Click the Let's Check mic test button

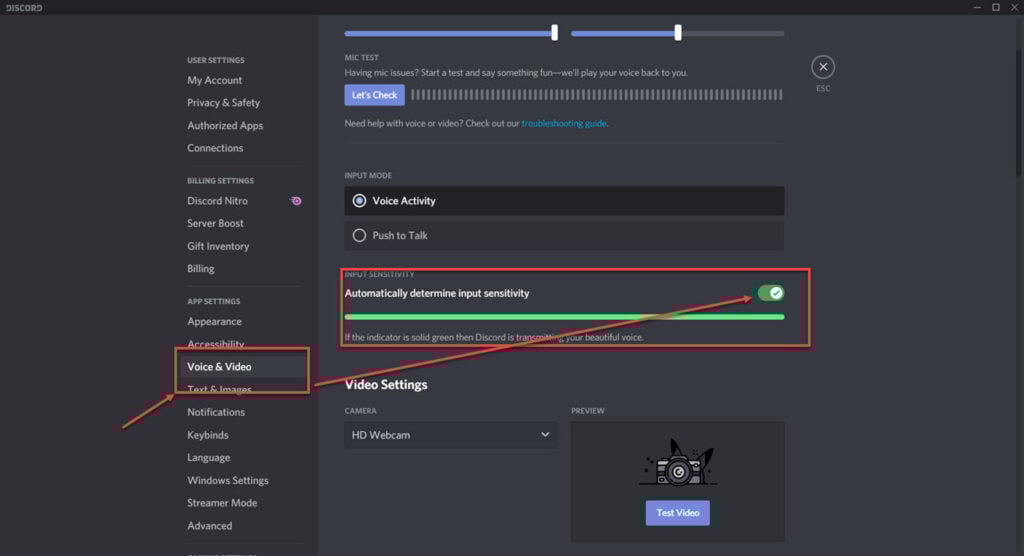[x=374, y=95]
